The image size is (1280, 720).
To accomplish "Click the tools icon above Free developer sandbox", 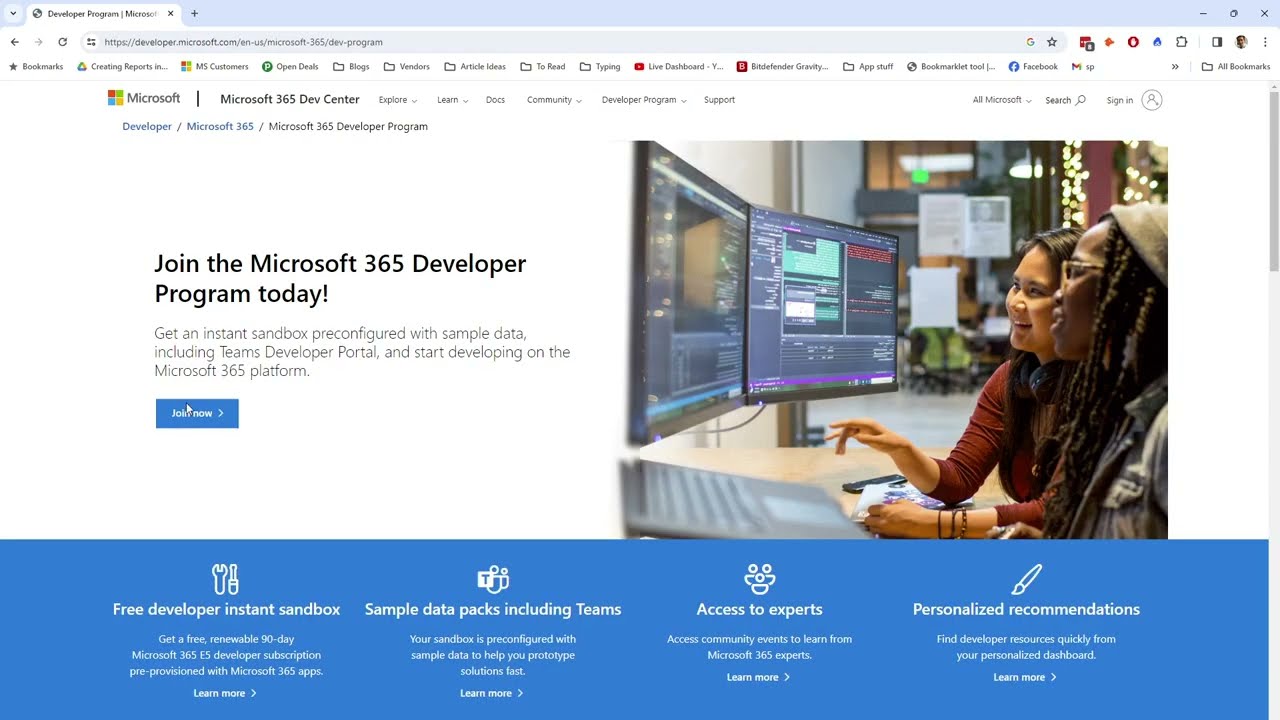I will point(226,579).
